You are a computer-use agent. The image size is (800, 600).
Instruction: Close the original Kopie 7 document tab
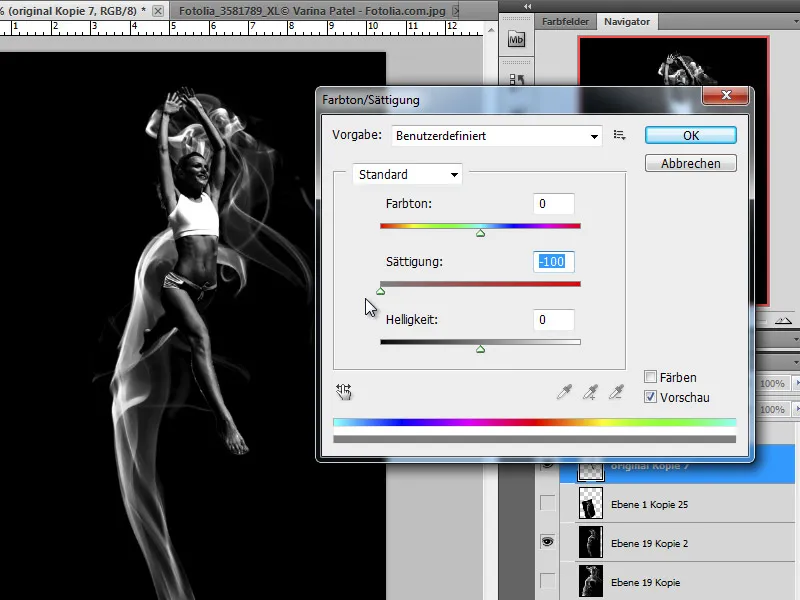click(158, 11)
